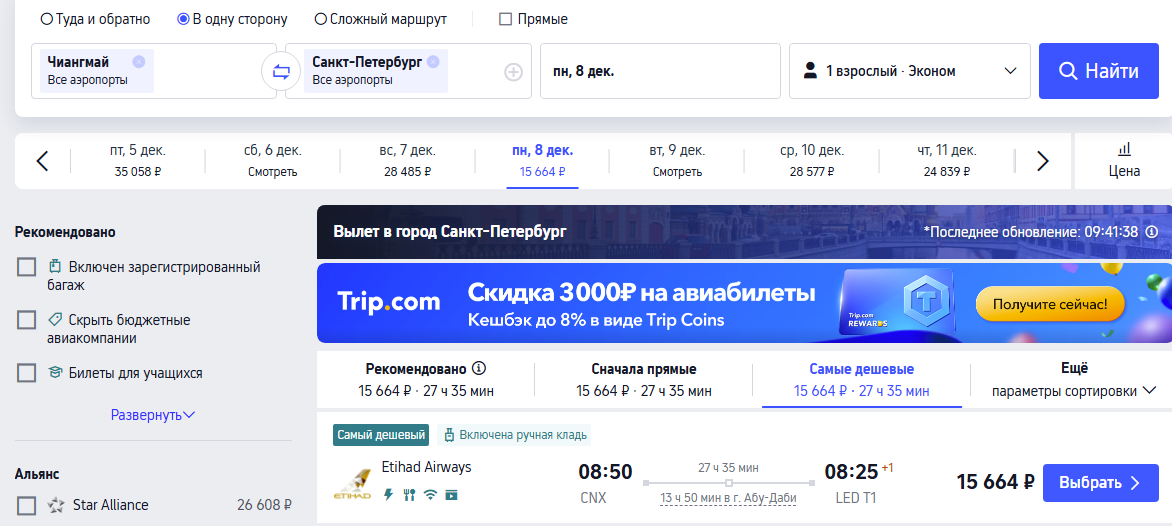Show previous dates with the left arrow
Viewport: 1172px width, 526px height.
[x=42, y=161]
